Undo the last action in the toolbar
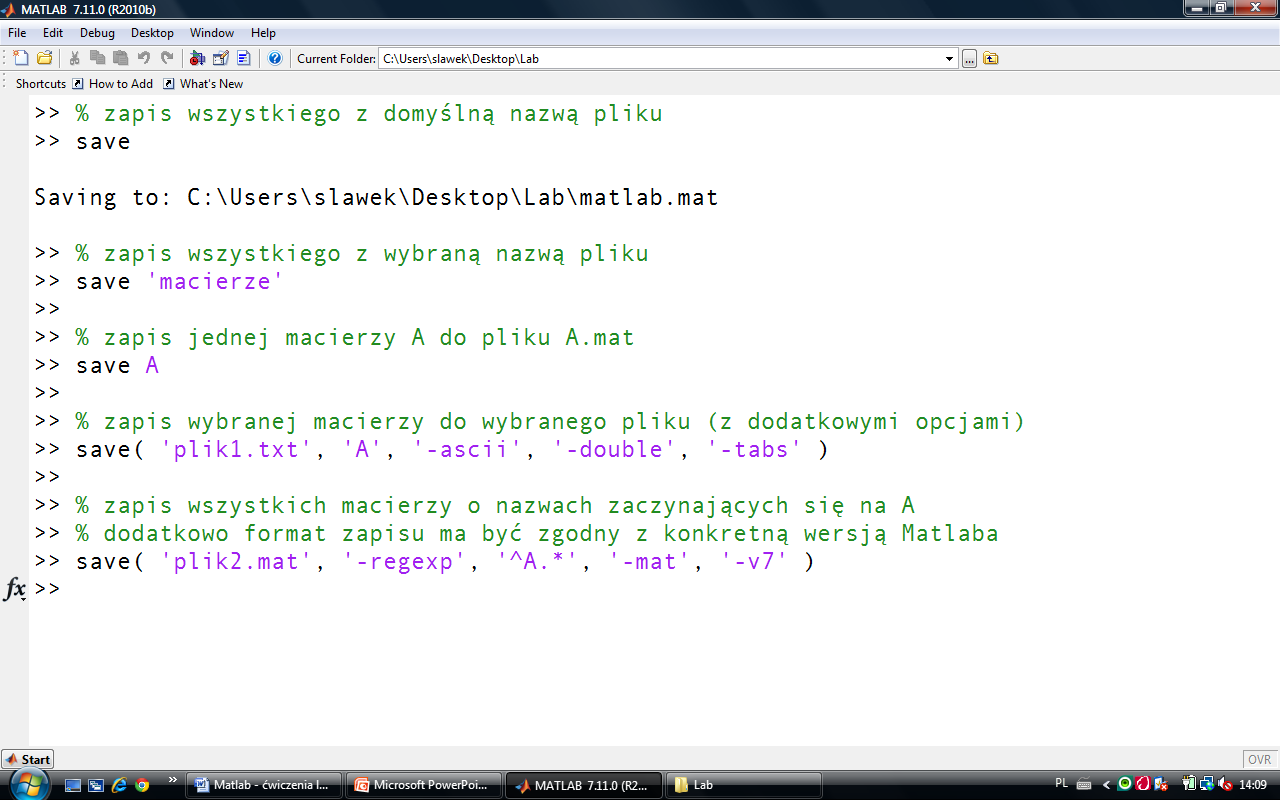This screenshot has height=800, width=1280. click(144, 58)
